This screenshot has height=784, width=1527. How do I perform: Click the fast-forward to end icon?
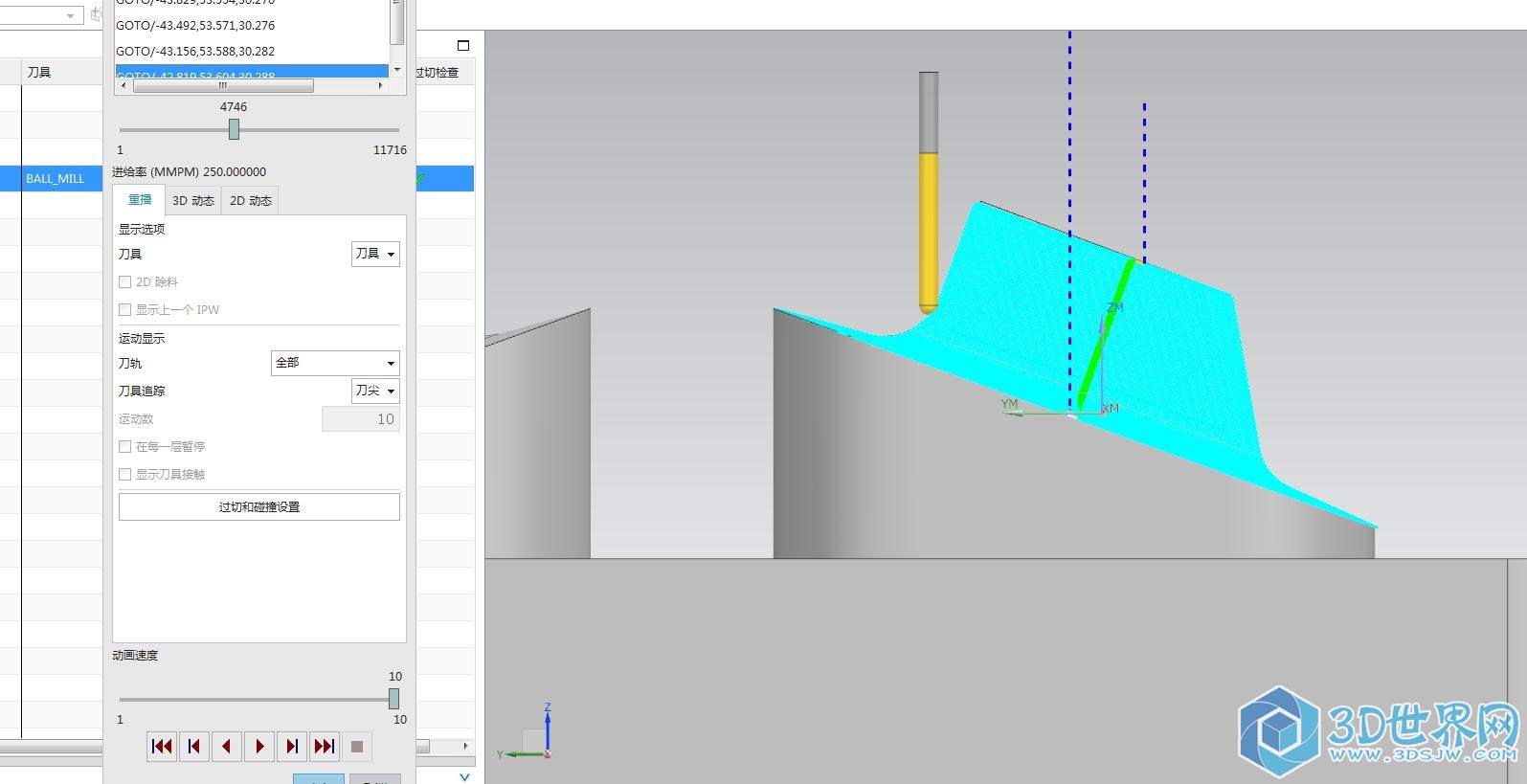point(325,747)
